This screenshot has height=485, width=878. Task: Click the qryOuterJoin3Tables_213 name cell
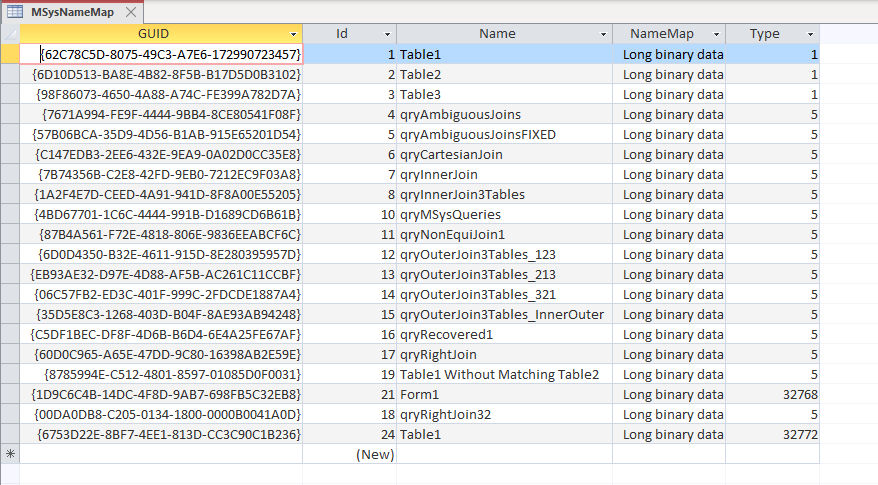pos(505,274)
